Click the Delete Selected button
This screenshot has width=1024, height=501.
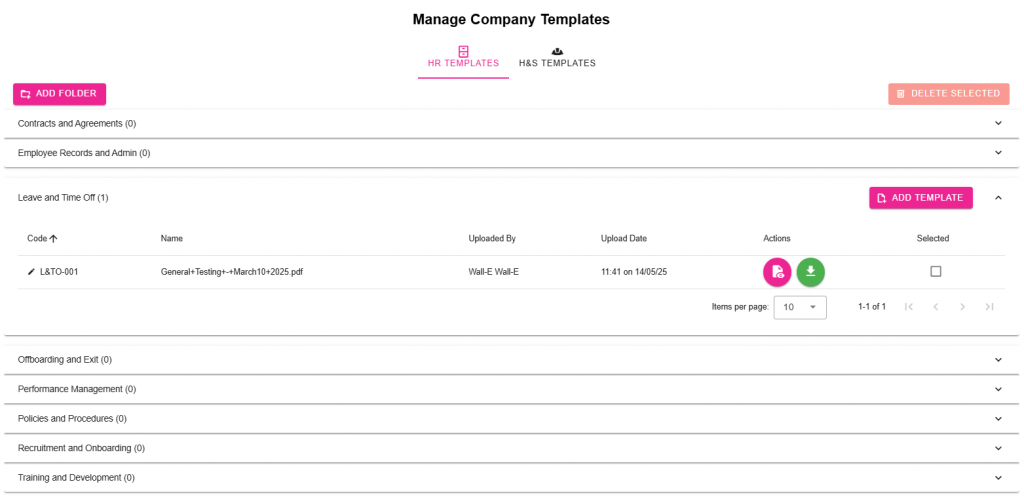click(x=948, y=94)
